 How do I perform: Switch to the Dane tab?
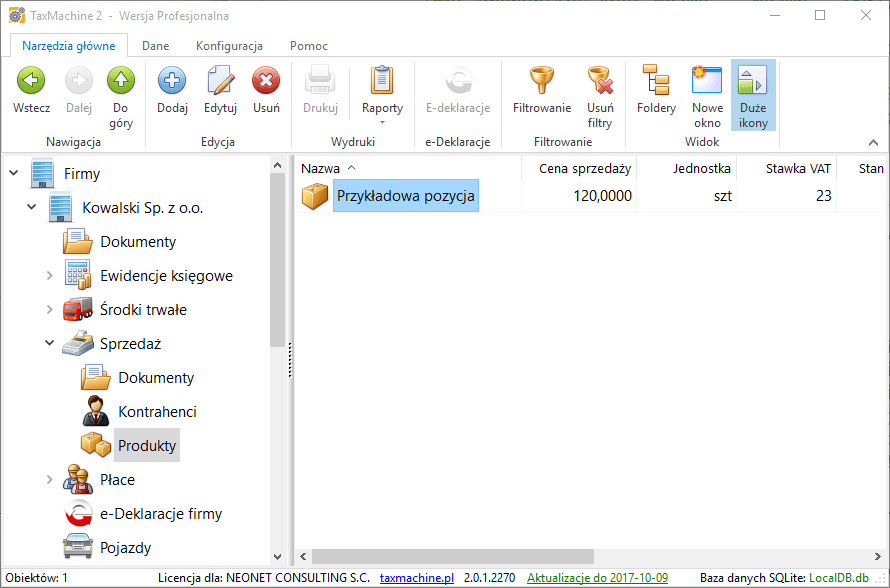coord(155,45)
